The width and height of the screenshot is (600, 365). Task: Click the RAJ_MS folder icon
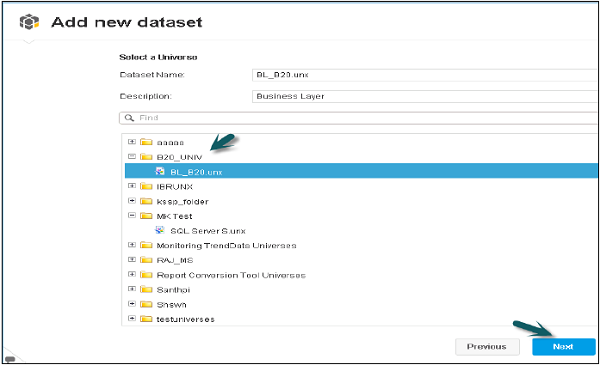coord(146,260)
